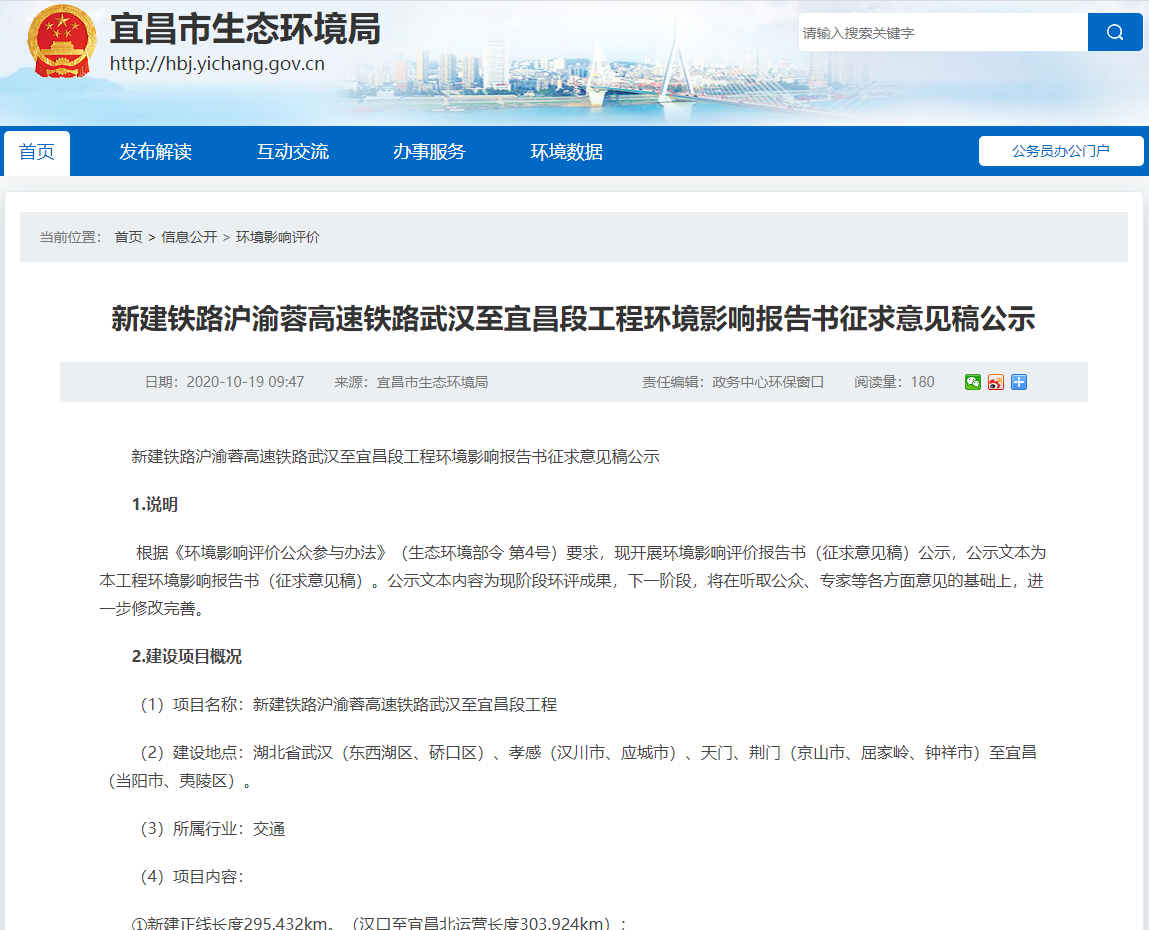Viewport: 1149px width, 930px height.
Task: Click 首页 in the breadcrumb
Action: (128, 237)
